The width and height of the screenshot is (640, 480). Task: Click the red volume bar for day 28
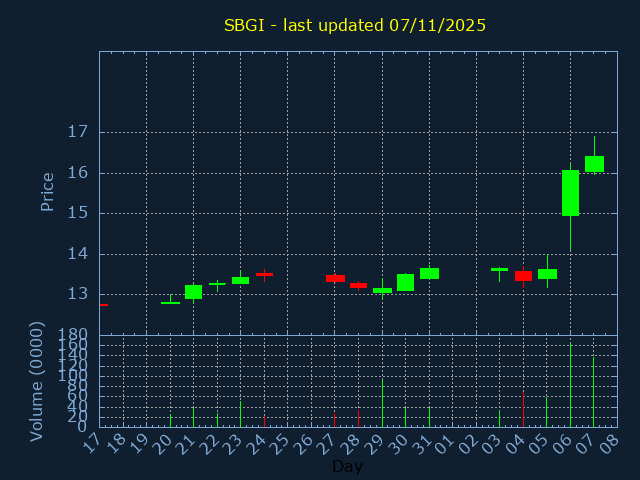[358, 418]
